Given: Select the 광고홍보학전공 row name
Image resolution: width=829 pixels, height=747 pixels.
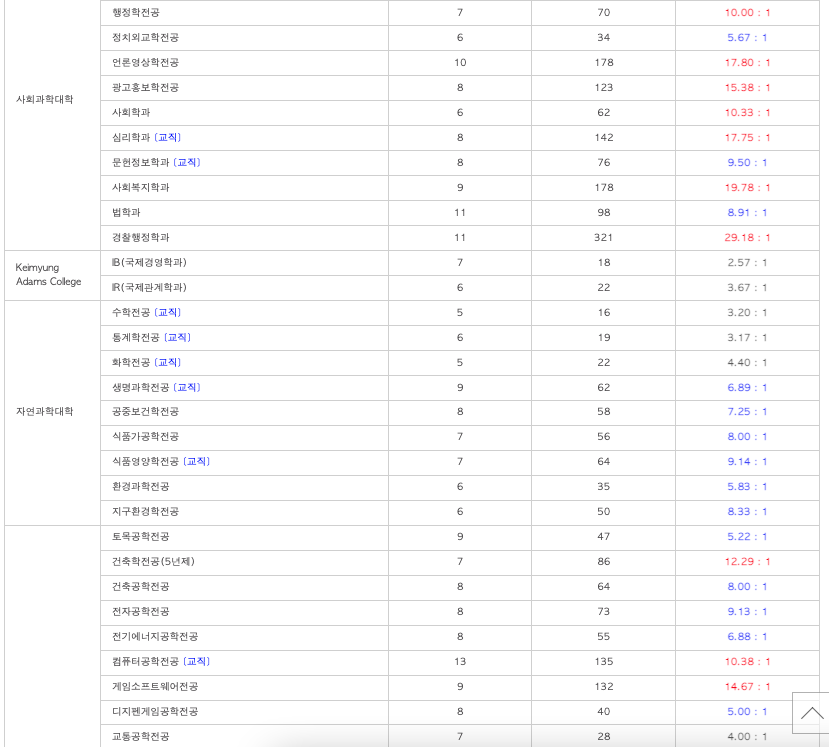Looking at the screenshot, I should pos(145,87).
